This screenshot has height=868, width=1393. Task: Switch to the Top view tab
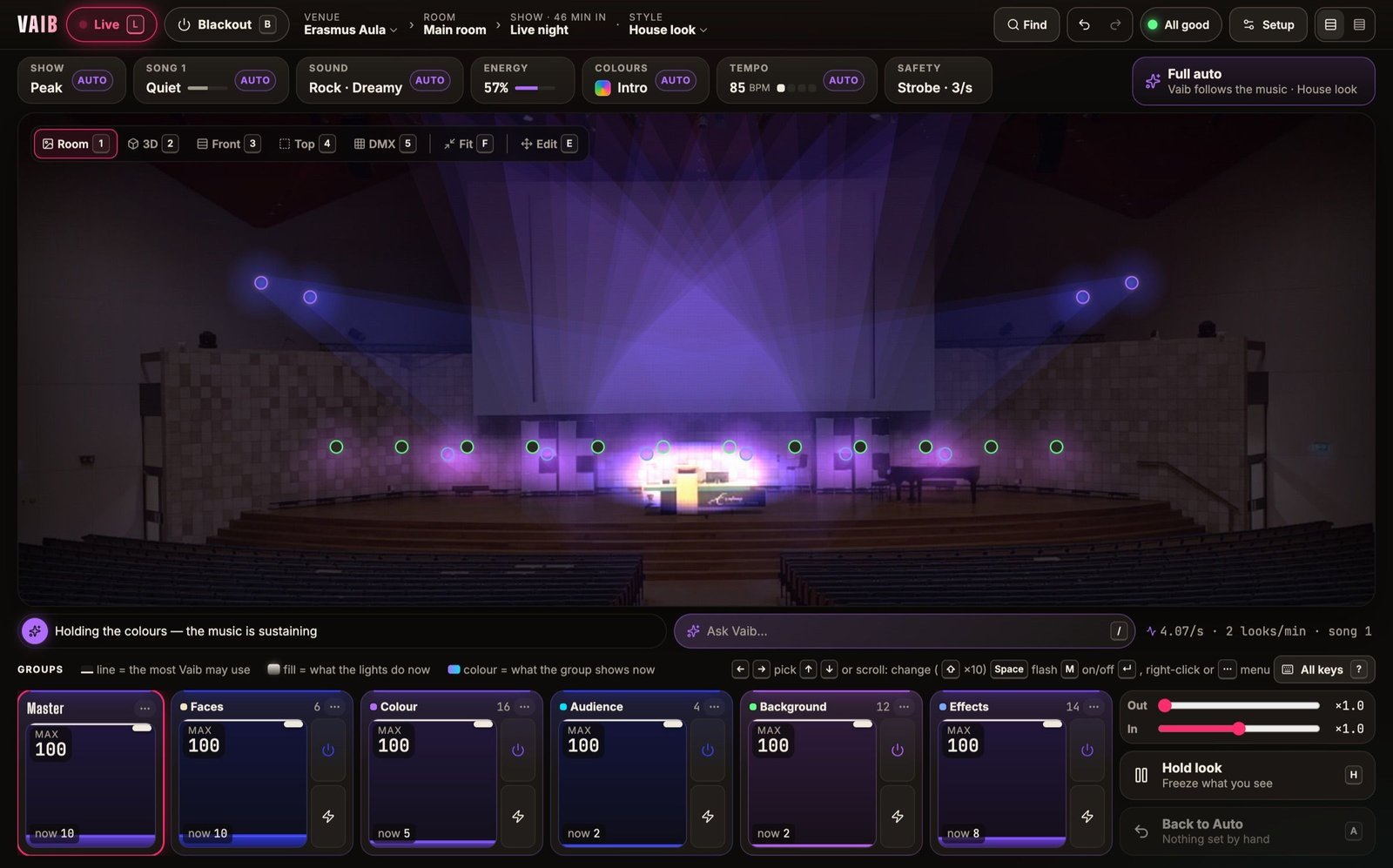click(x=306, y=144)
